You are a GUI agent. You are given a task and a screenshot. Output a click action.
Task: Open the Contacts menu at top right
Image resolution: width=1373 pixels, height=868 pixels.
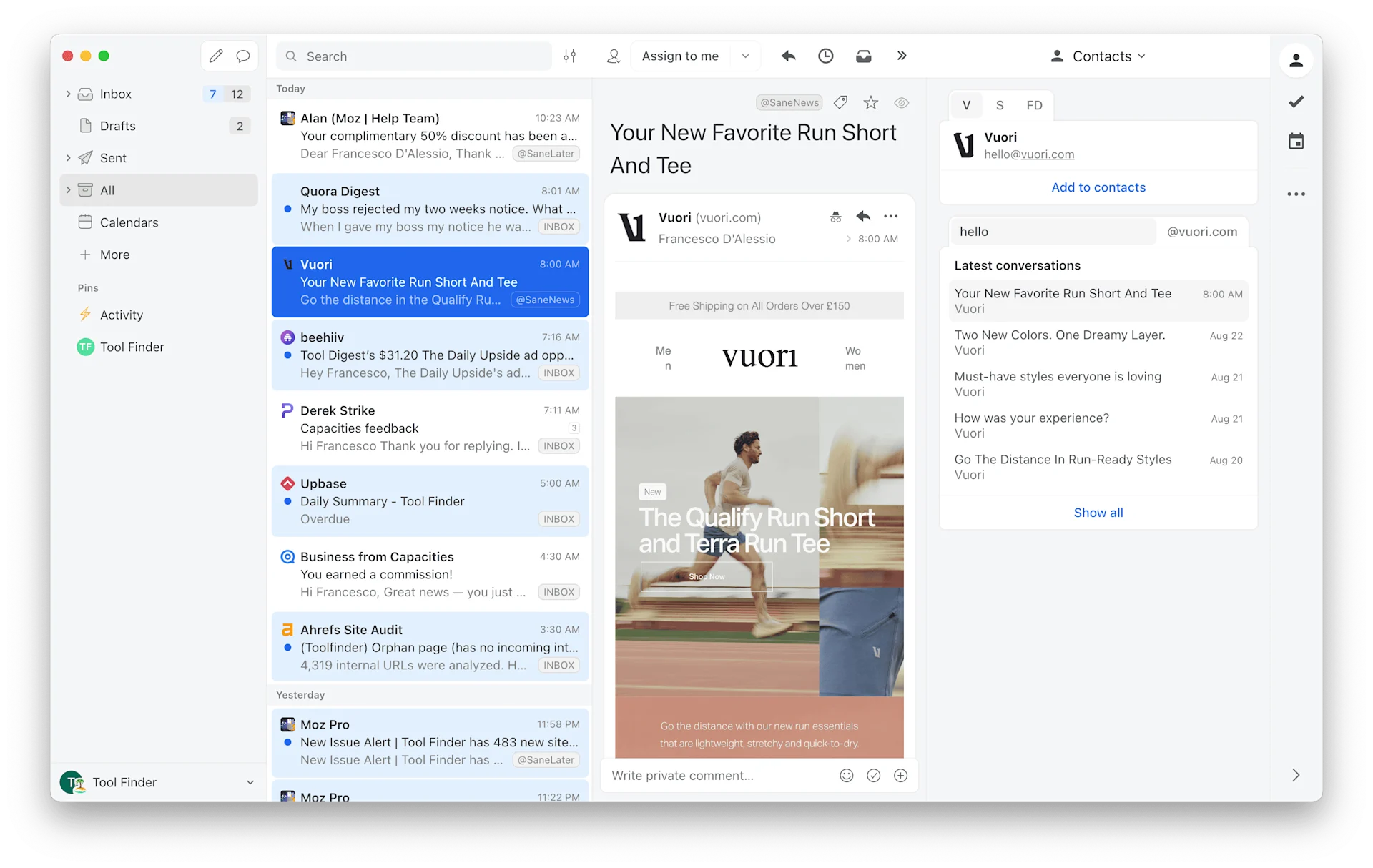(1099, 56)
